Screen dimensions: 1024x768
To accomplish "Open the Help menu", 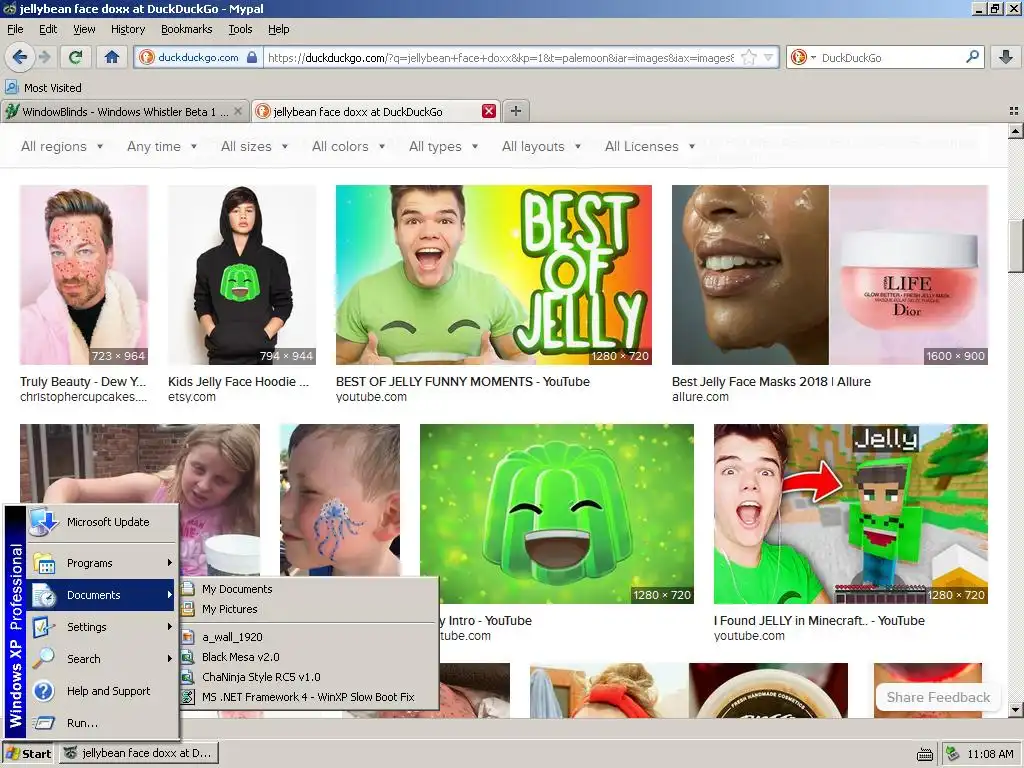I will [x=279, y=29].
